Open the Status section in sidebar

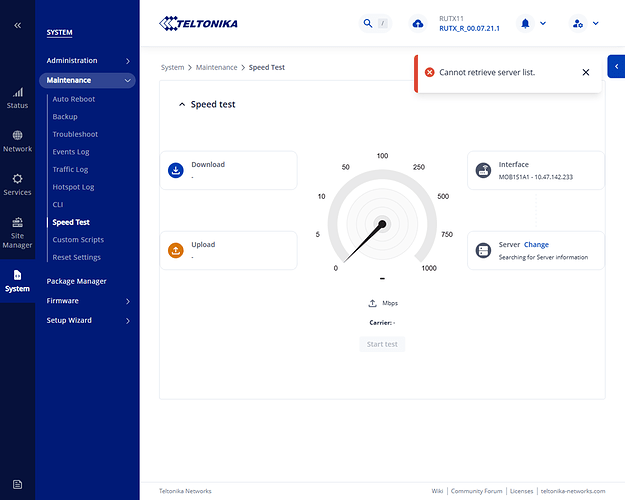pyautogui.click(x=17, y=97)
